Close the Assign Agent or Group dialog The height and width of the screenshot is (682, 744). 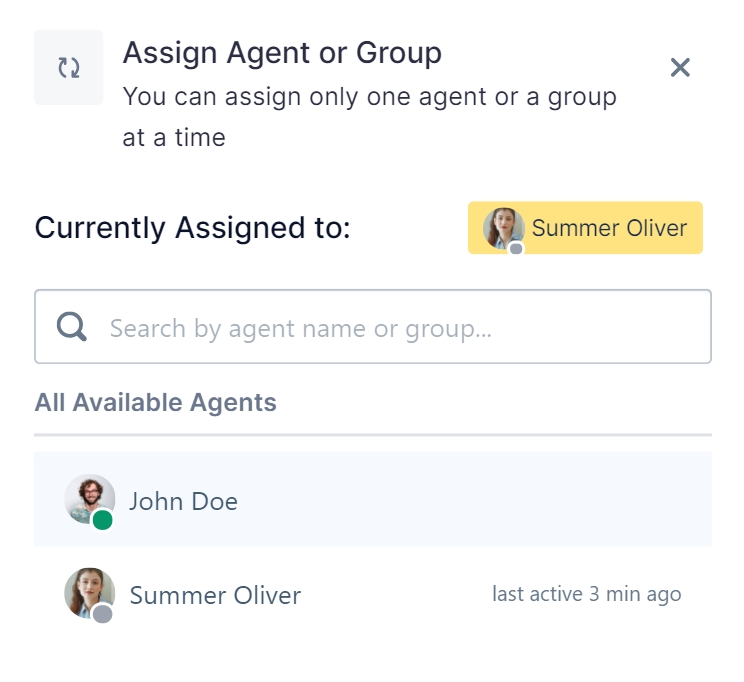[x=680, y=67]
